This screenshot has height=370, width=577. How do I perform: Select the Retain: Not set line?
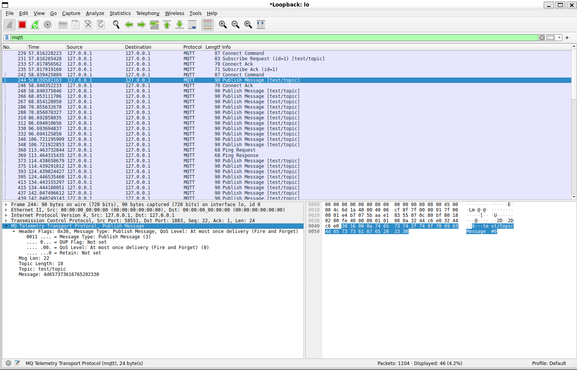point(63,253)
